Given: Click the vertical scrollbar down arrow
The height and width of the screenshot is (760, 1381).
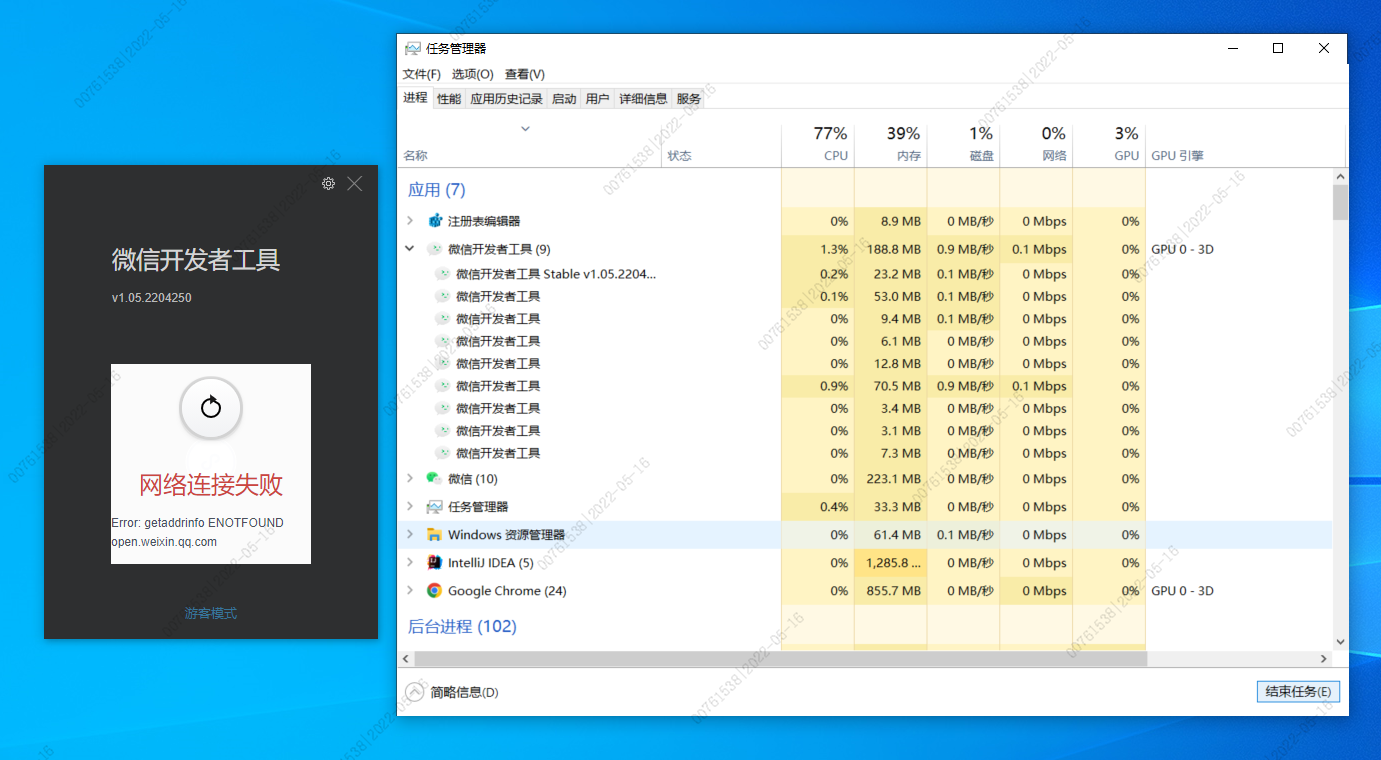Looking at the screenshot, I should (1340, 642).
